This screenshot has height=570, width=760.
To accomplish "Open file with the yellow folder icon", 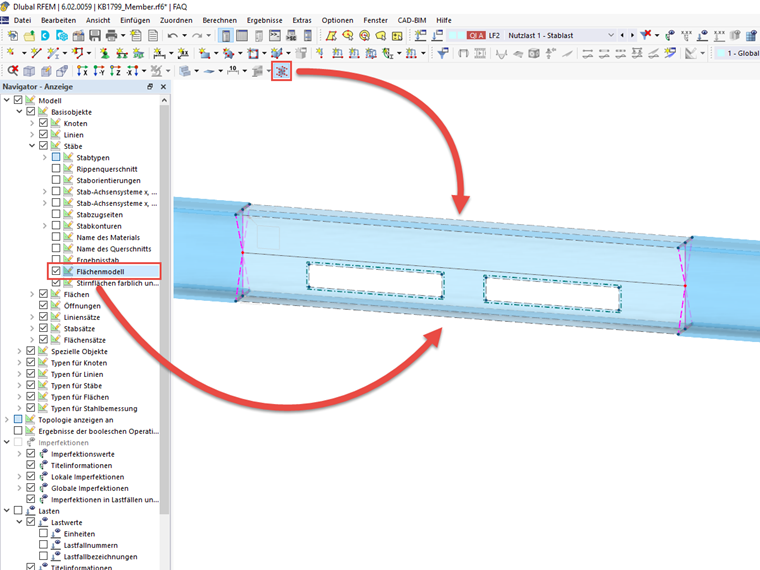I will pyautogui.click(x=29, y=35).
